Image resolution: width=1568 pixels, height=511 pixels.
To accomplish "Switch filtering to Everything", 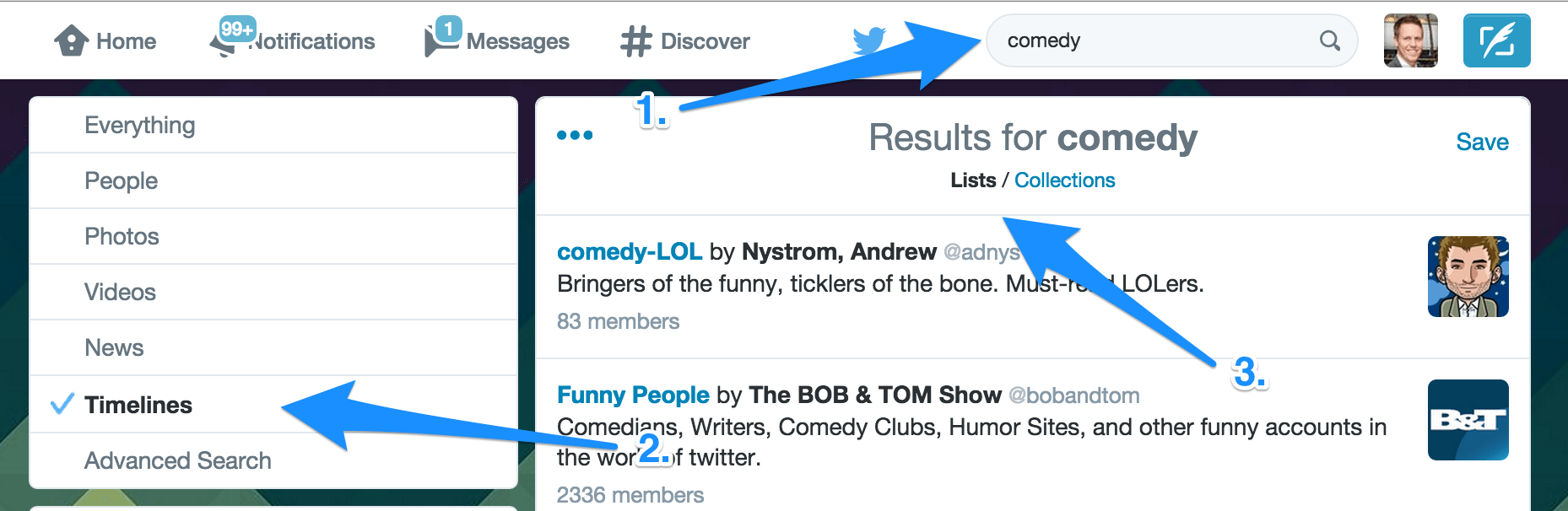I will coord(138,125).
